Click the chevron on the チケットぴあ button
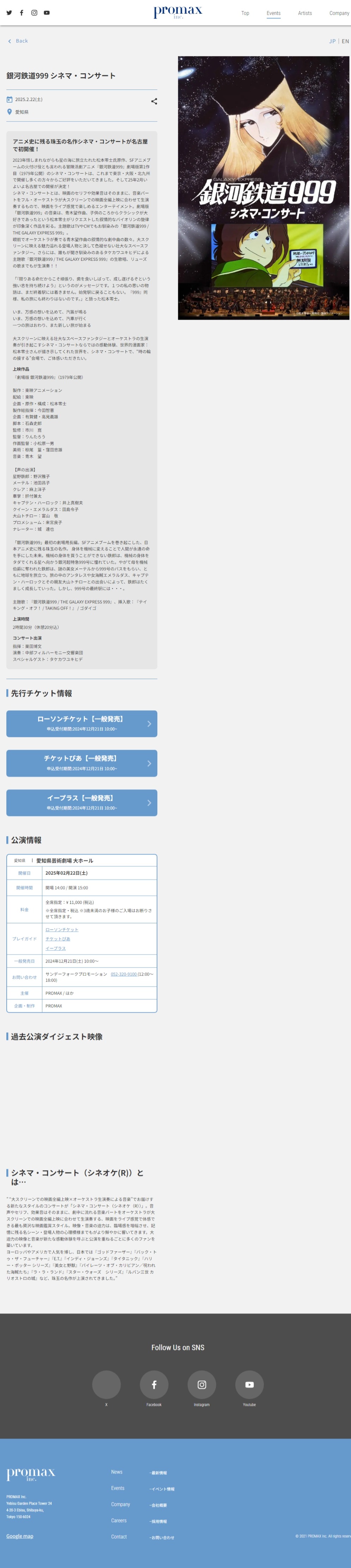Image resolution: width=351 pixels, height=1568 pixels. coord(149,763)
